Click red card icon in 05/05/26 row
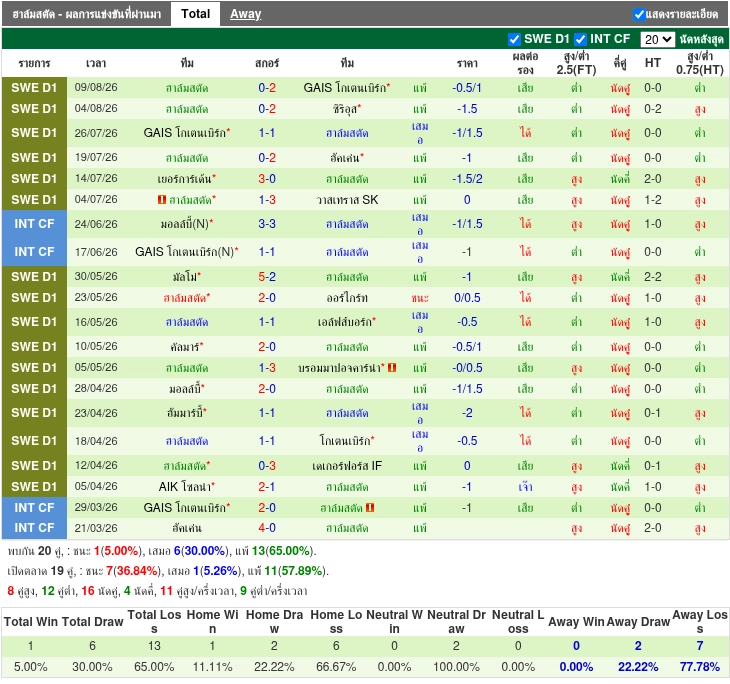730x684 pixels. 392,368
